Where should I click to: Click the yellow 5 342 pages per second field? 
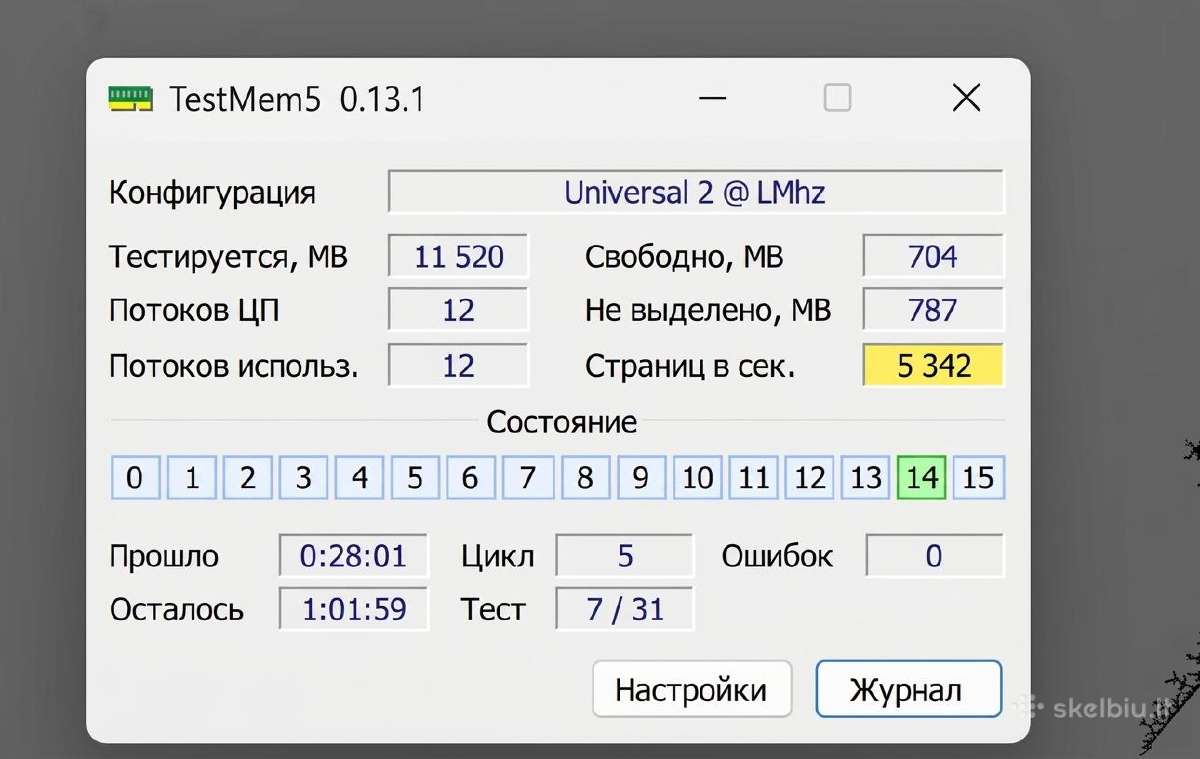point(933,366)
